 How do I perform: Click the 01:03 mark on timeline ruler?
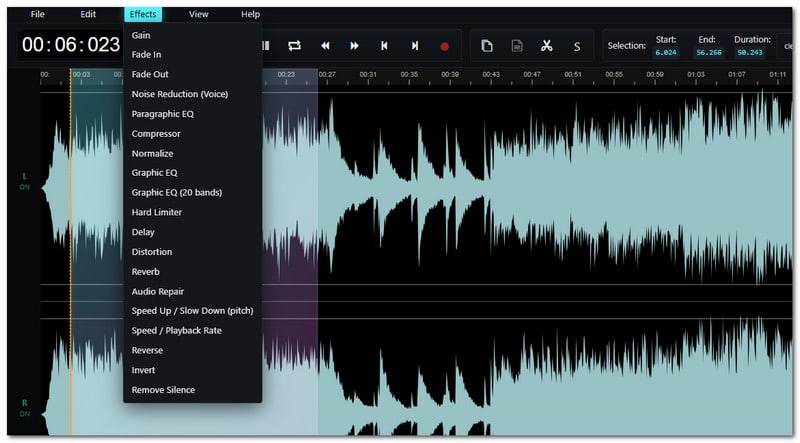695,75
